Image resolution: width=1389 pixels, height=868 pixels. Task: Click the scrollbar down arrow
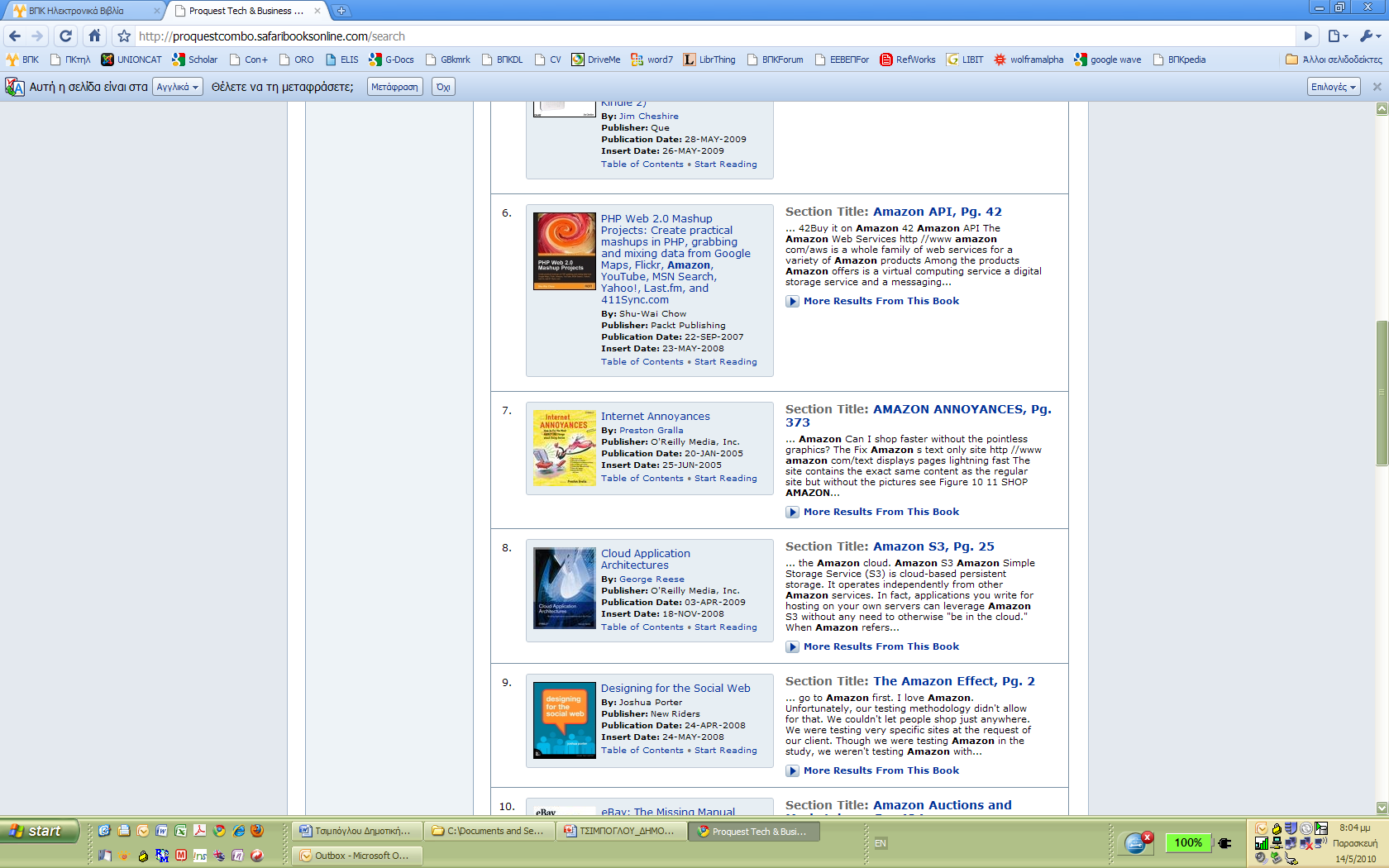[1382, 808]
